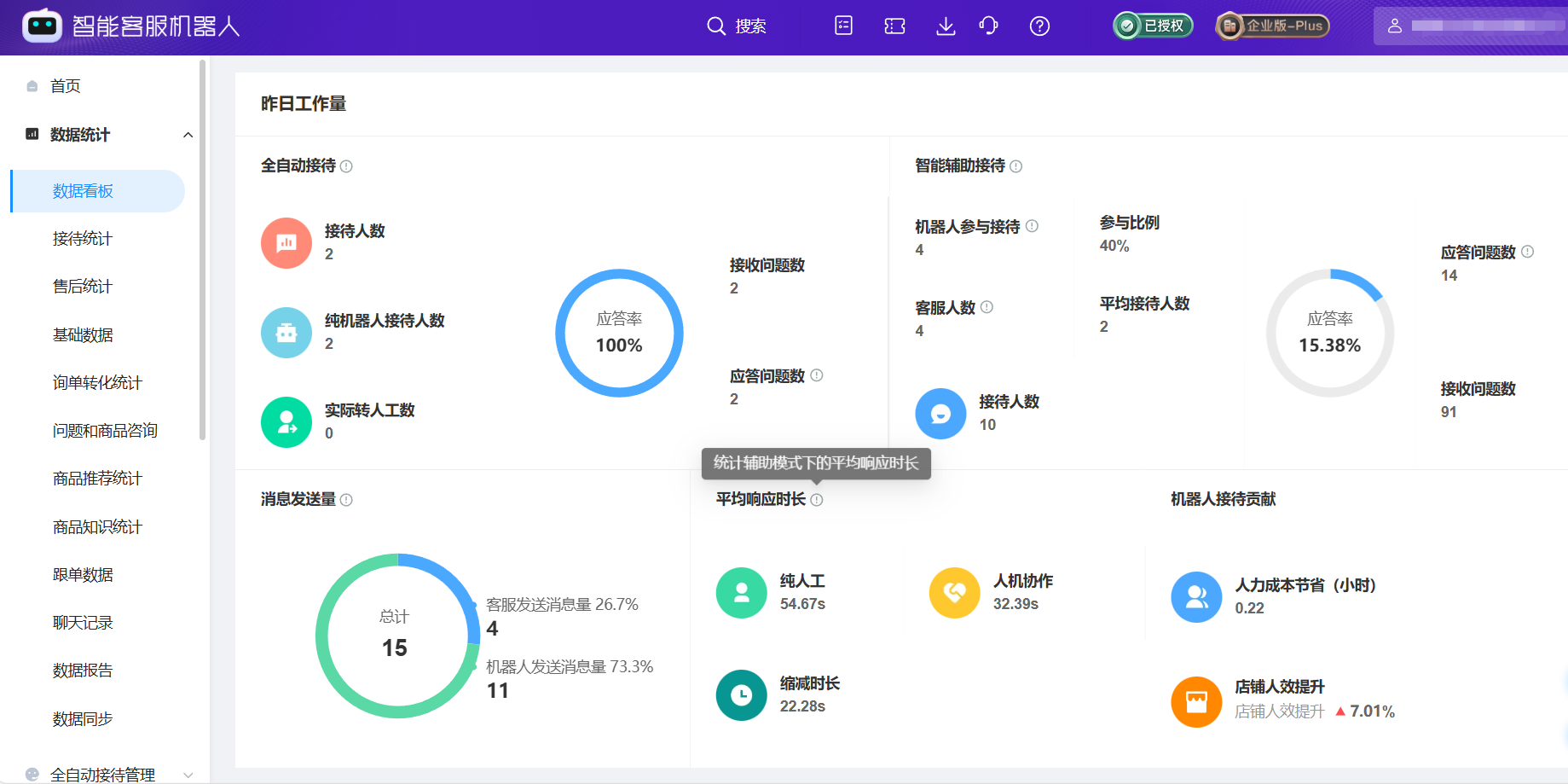1568x784 pixels.
Task: Click the 企业版-Plus edition badge
Action: [x=1272, y=26]
